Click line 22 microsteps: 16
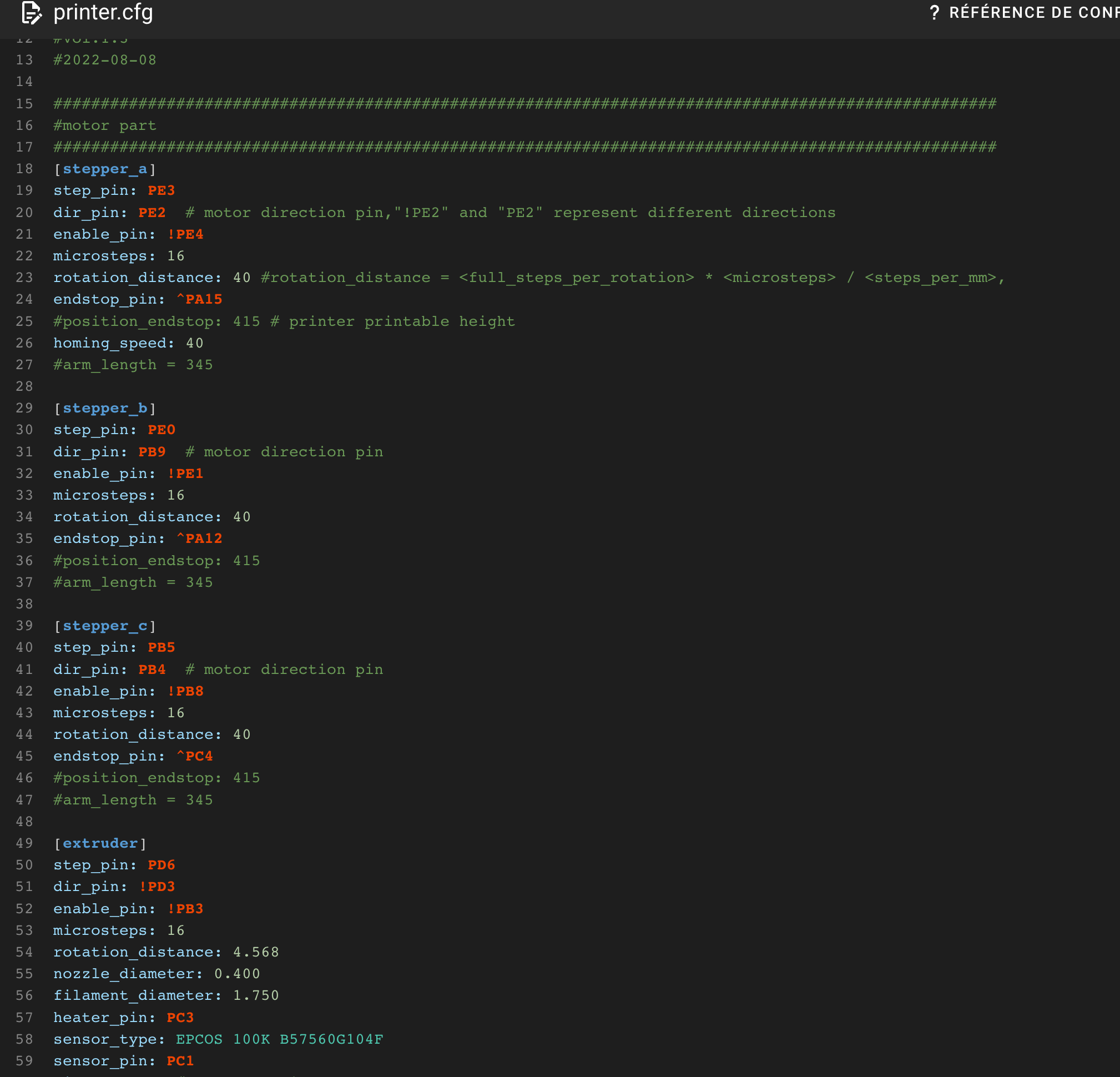This screenshot has height=1077, width=1120. click(119, 256)
